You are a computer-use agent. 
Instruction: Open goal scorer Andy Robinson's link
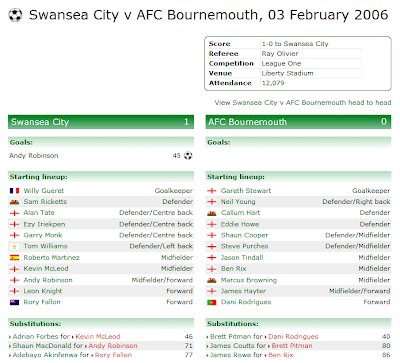[x=34, y=156]
